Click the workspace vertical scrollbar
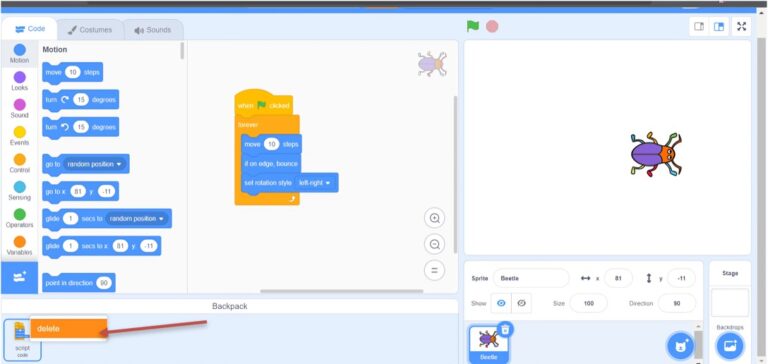Image resolution: width=768 pixels, height=364 pixels. pos(455,174)
